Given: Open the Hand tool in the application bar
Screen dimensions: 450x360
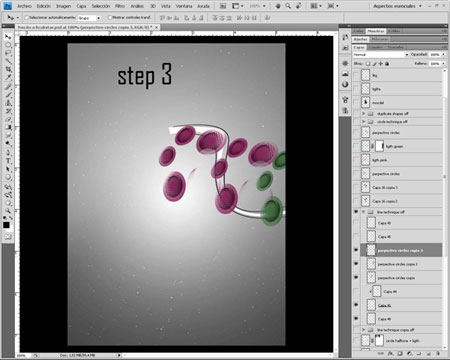Looking at the screenshot, I should click(278, 6).
